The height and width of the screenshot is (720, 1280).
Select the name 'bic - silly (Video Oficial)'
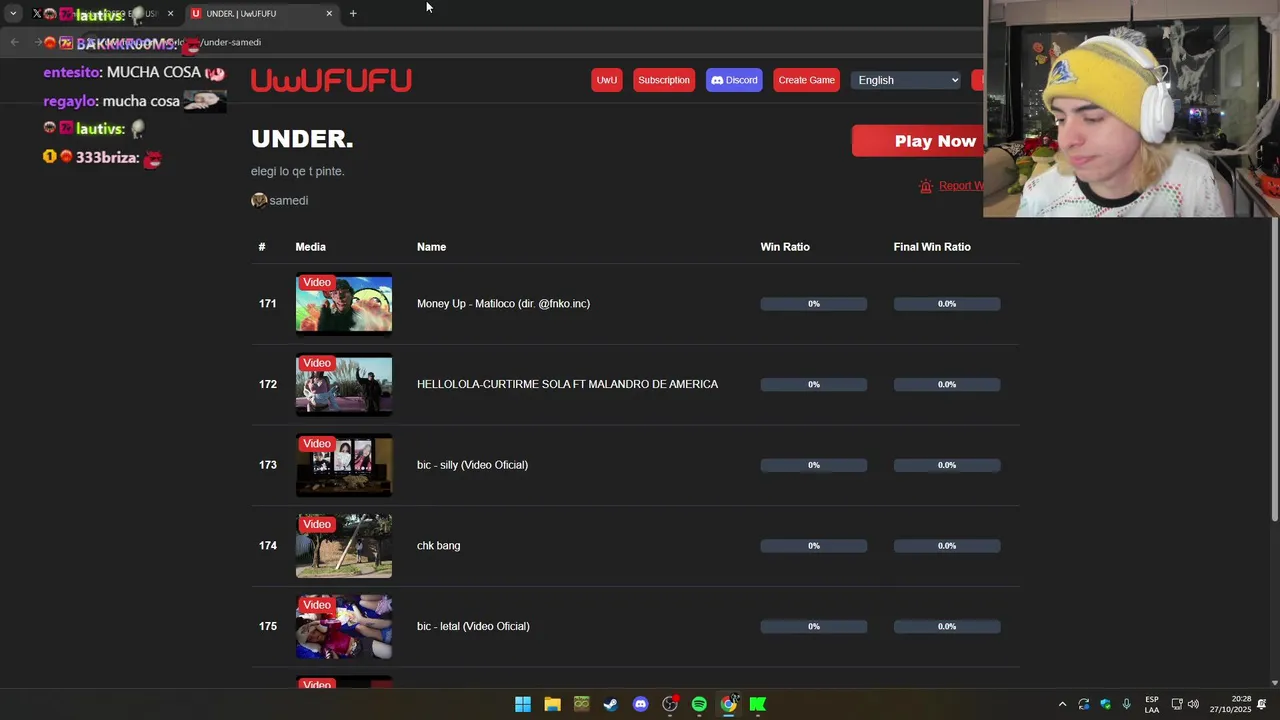pyautogui.click(x=472, y=465)
